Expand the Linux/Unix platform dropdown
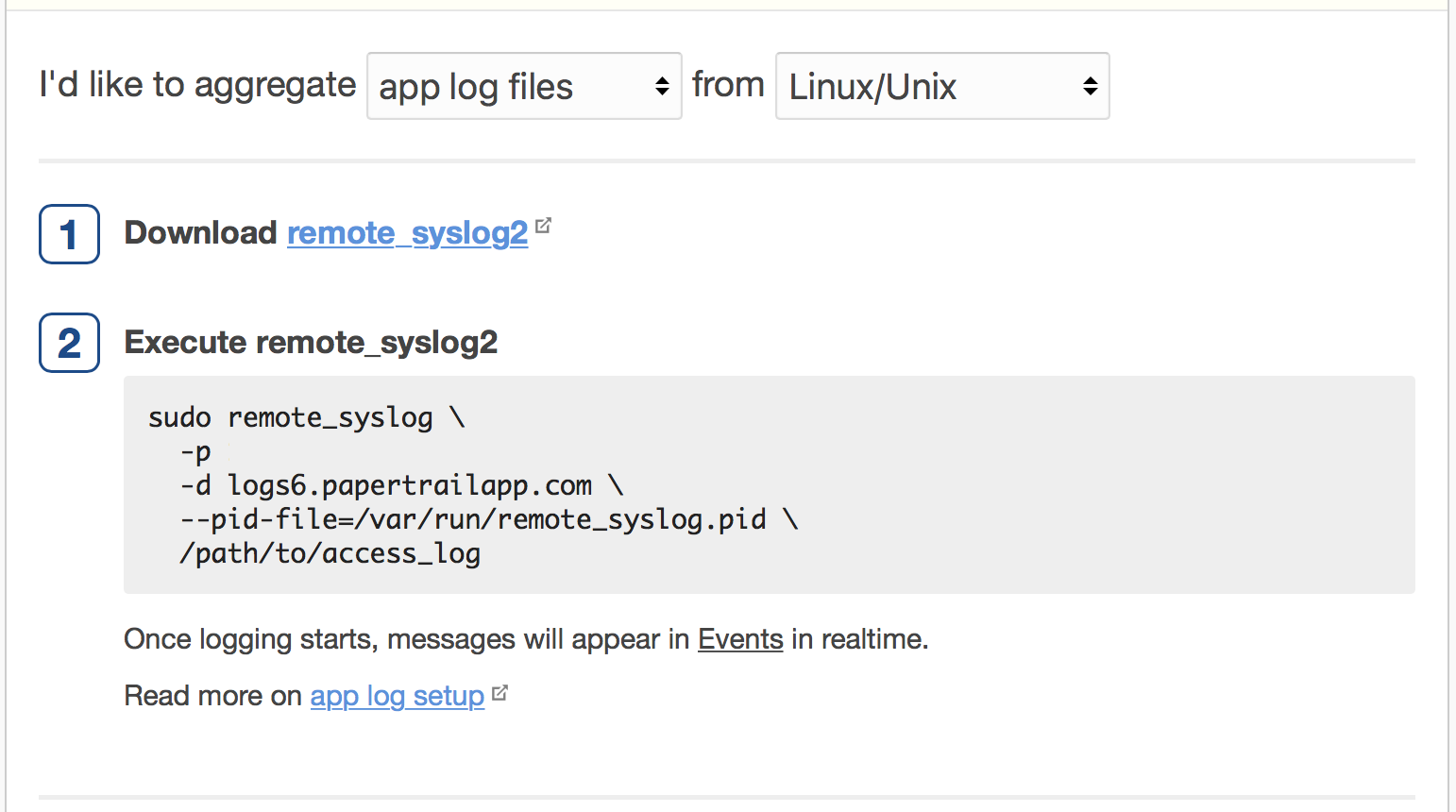Viewport: 1456px width, 812px height. click(x=925, y=87)
